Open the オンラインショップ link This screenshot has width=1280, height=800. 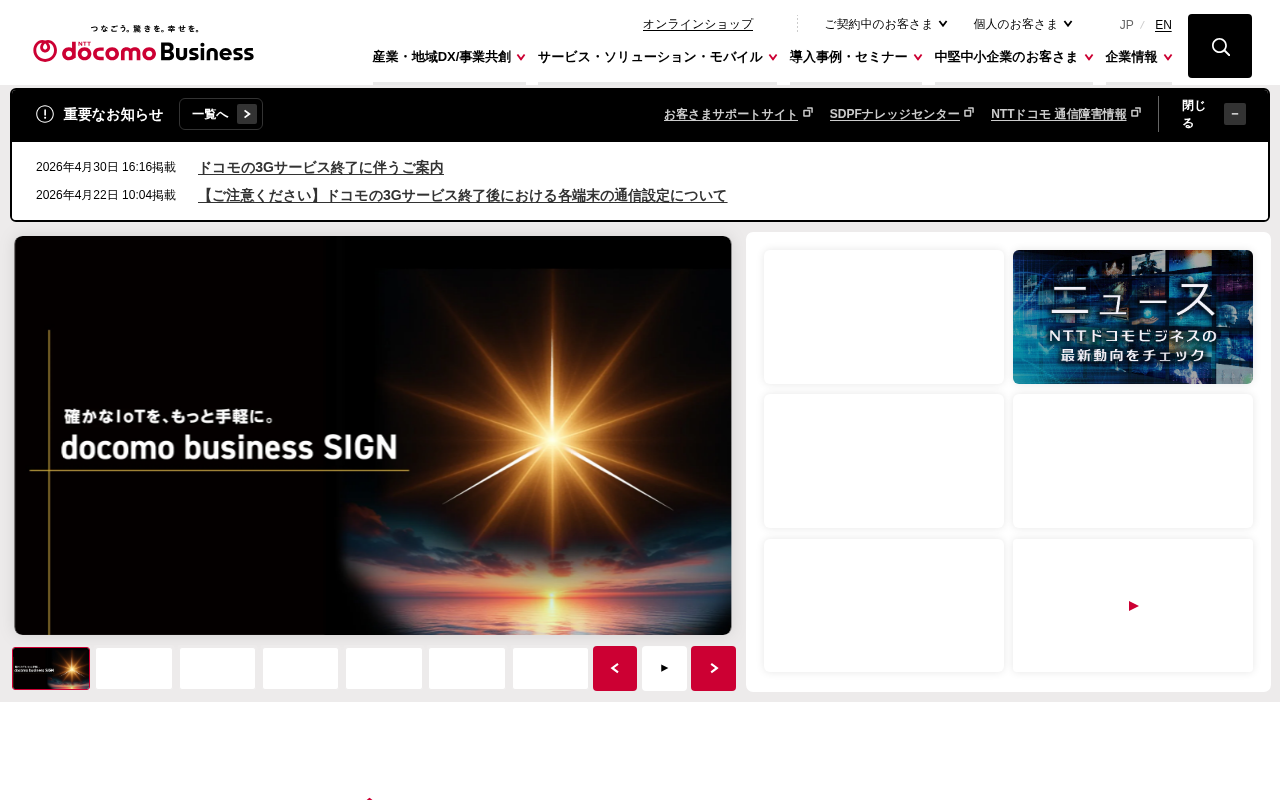pyautogui.click(x=698, y=24)
